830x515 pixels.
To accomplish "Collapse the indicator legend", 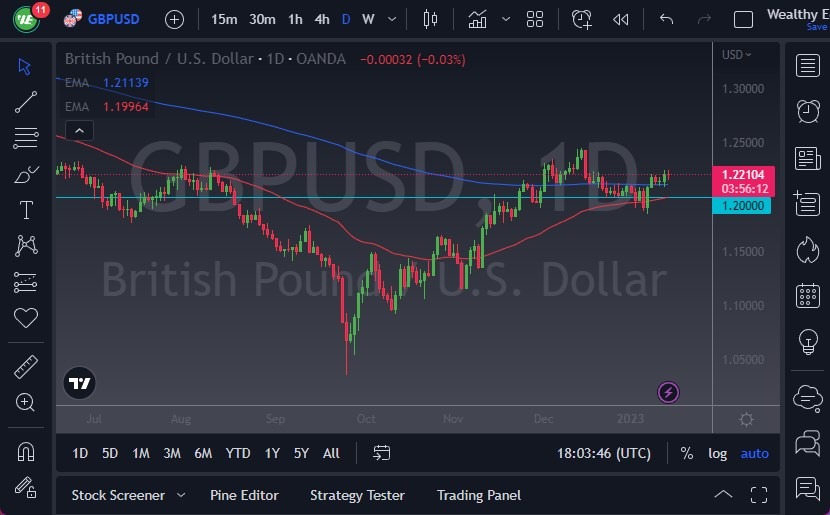I will coord(79,131).
